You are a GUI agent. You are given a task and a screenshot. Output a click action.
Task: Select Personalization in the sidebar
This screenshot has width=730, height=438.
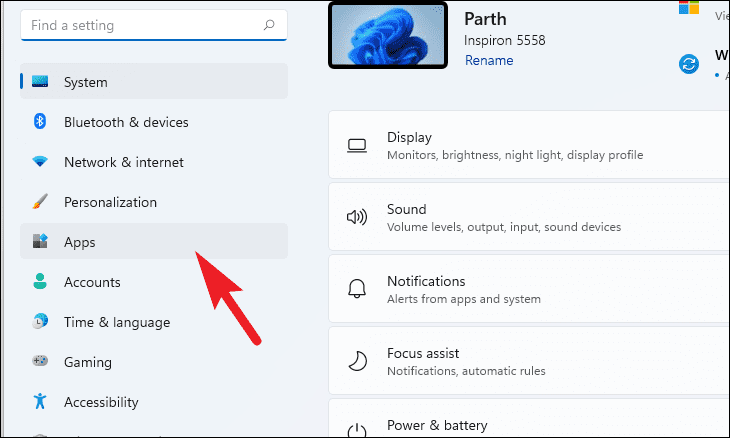coord(154,202)
